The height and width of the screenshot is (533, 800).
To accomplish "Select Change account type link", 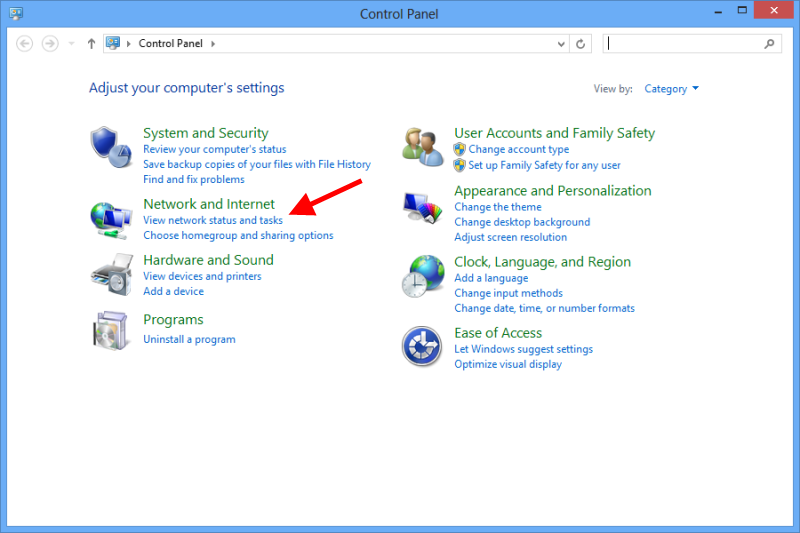I will tap(519, 149).
